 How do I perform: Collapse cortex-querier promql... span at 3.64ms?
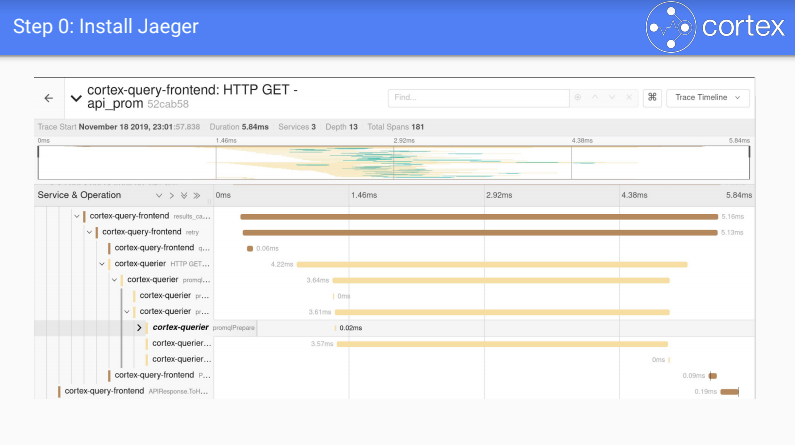(x=115, y=280)
